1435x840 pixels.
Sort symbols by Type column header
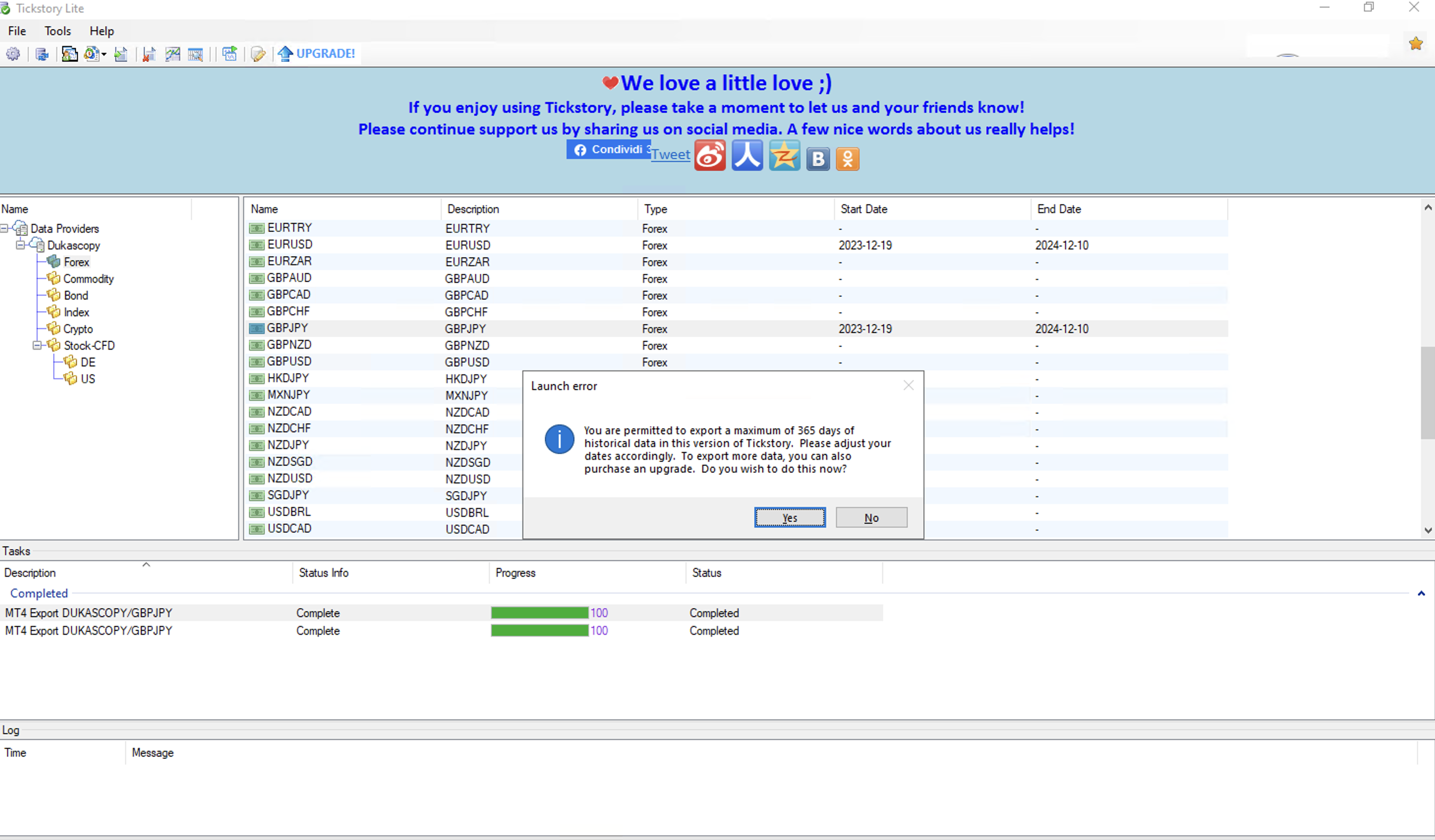(x=736, y=209)
